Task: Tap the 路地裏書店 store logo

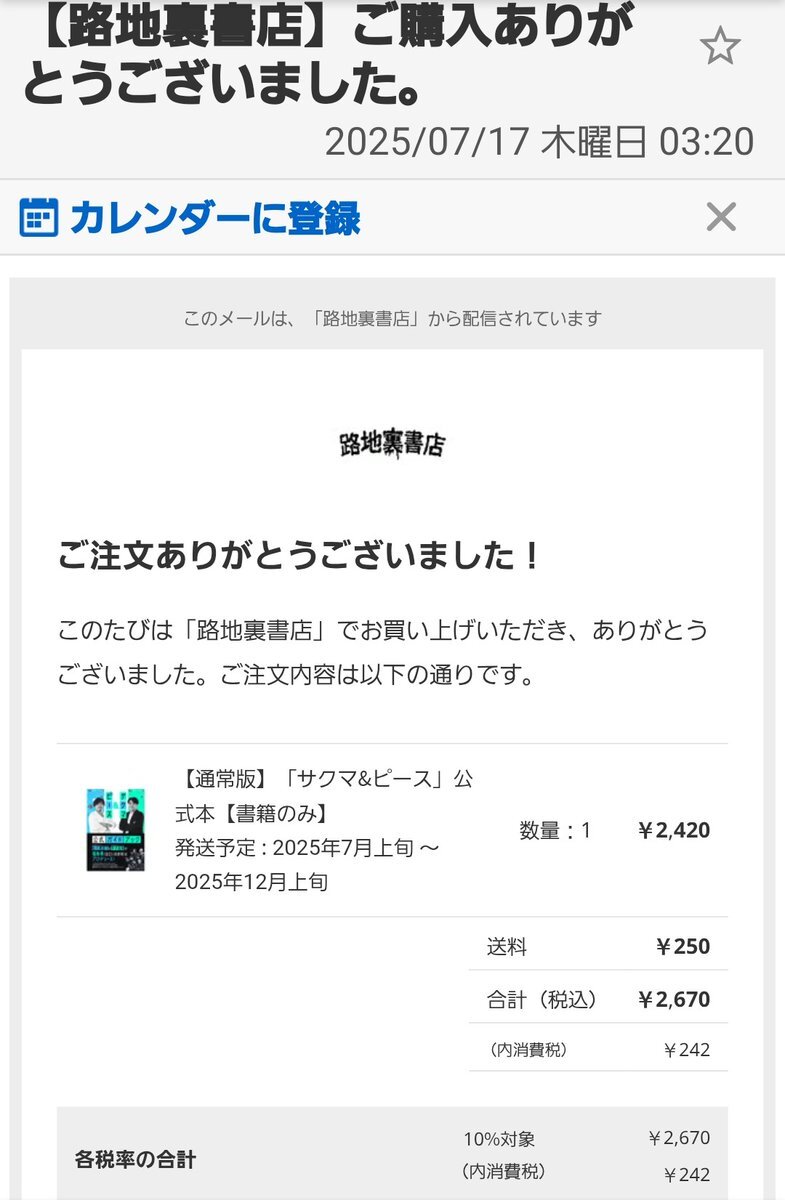Action: (x=392, y=445)
